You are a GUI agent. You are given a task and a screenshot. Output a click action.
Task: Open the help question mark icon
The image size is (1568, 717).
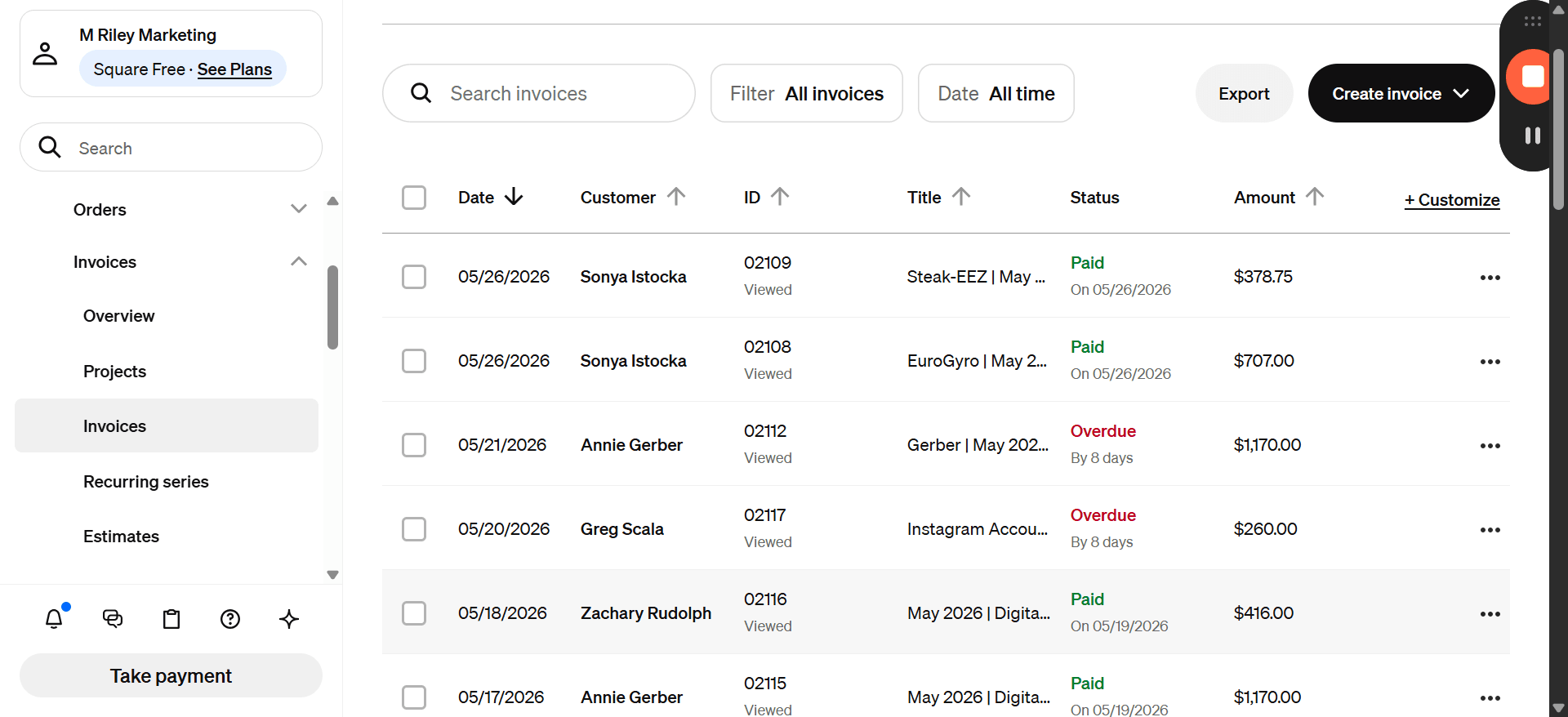pos(230,619)
